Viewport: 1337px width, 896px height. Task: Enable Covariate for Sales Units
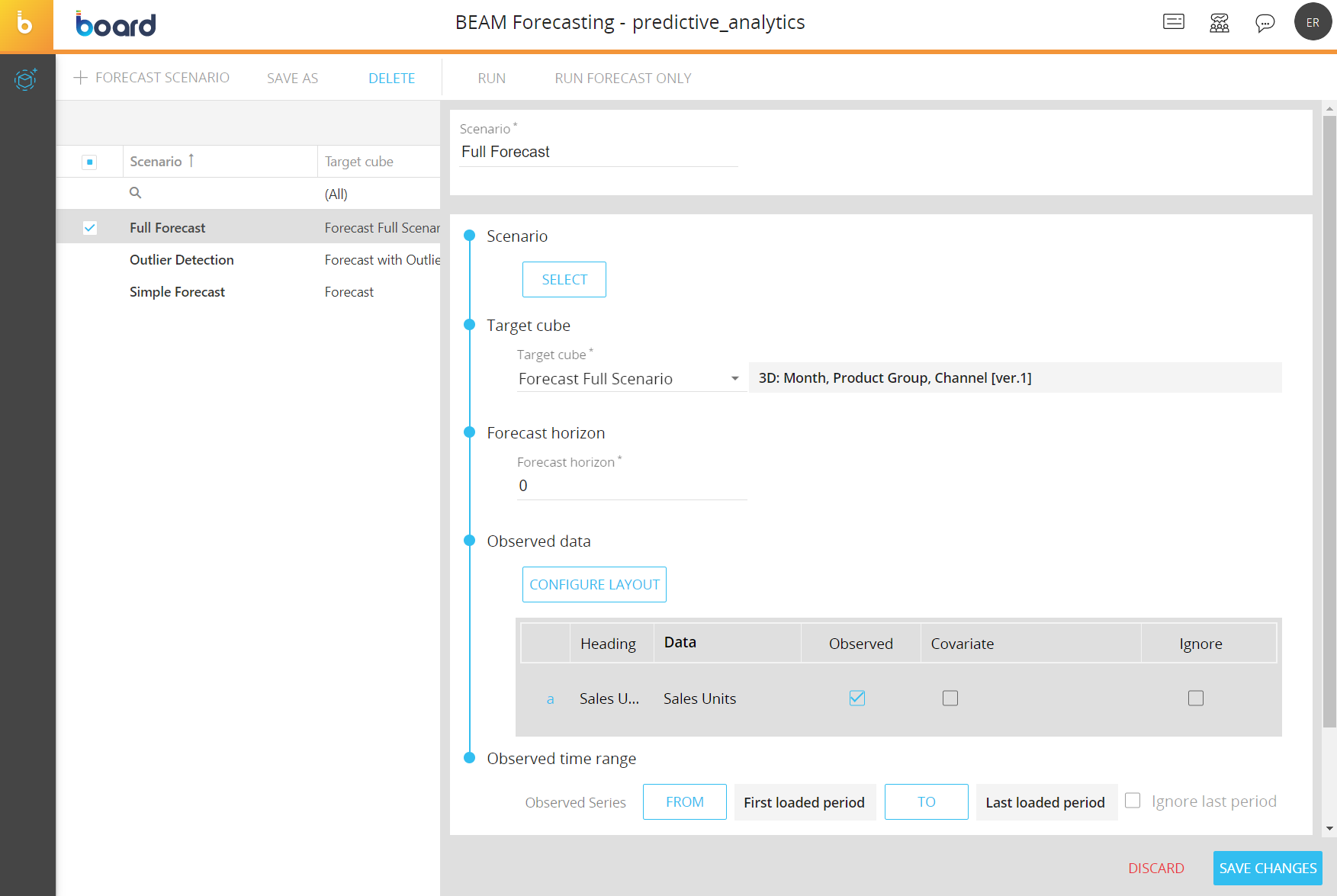(x=950, y=698)
